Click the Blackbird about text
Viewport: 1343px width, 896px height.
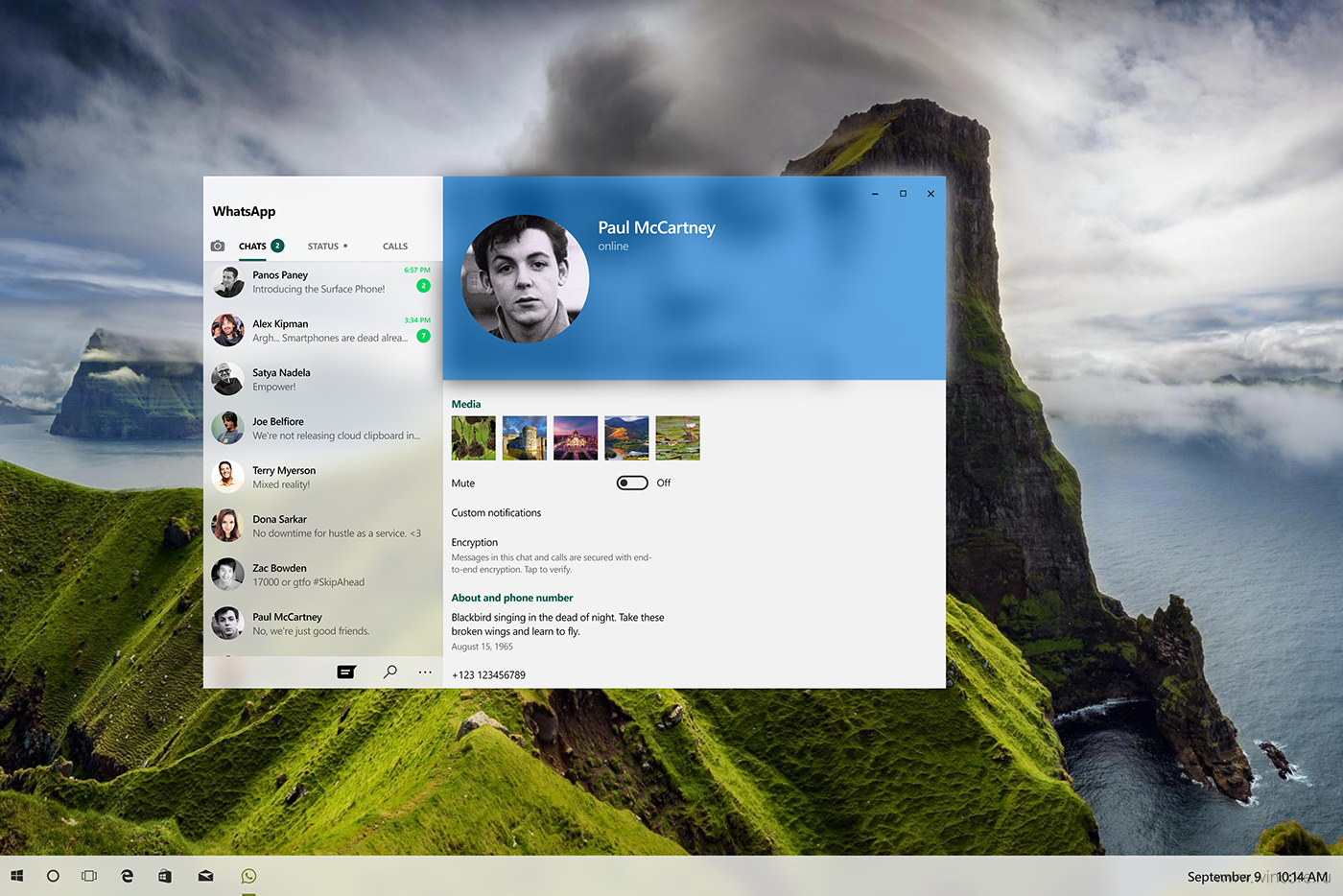[557, 625]
